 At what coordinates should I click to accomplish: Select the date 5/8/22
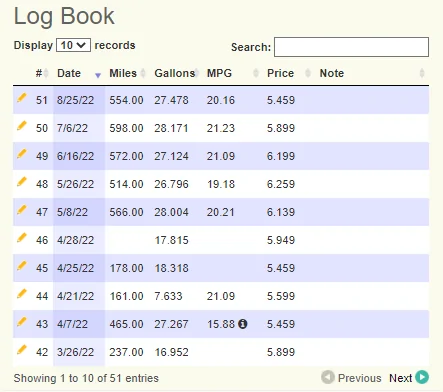[72, 212]
